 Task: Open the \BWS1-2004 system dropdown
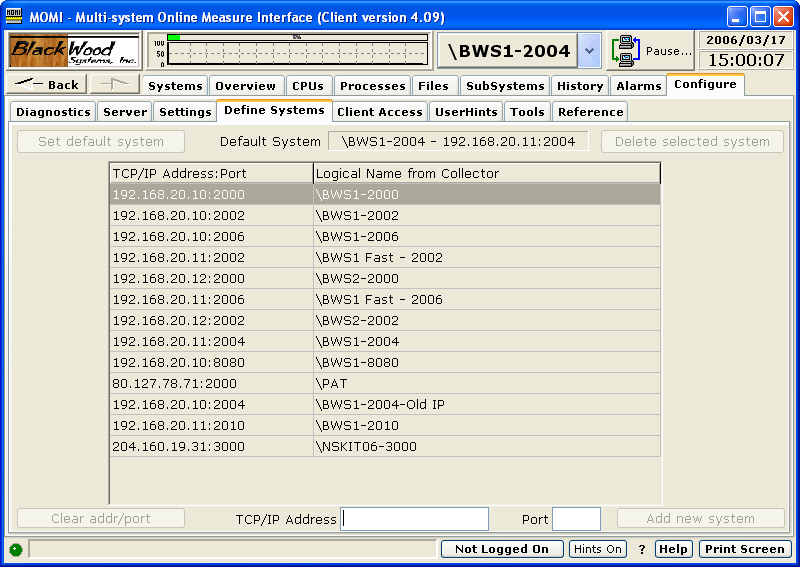[589, 51]
